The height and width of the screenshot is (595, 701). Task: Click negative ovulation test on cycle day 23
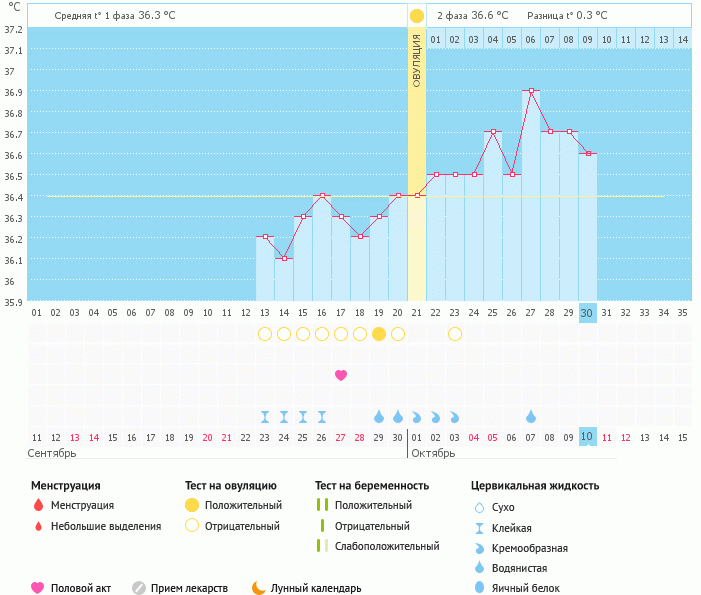click(455, 334)
